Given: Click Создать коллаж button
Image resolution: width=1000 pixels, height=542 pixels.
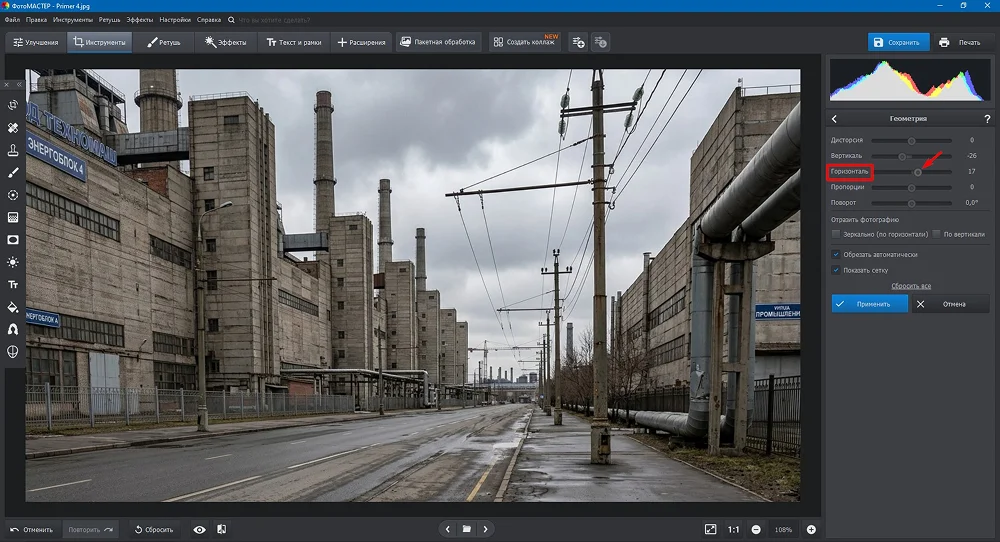Looking at the screenshot, I should point(526,42).
